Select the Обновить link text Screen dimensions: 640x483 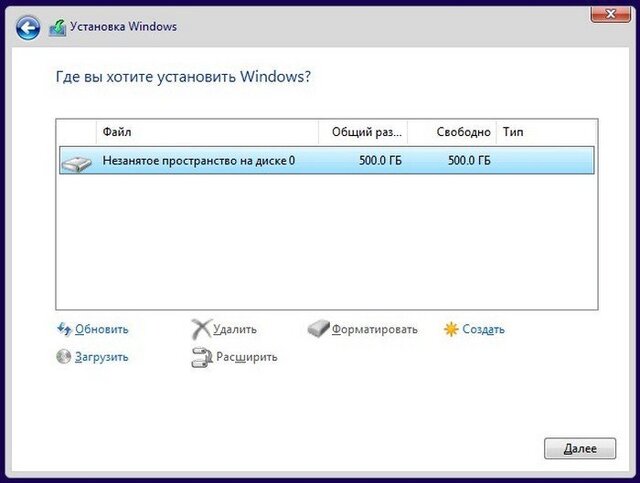click(102, 329)
